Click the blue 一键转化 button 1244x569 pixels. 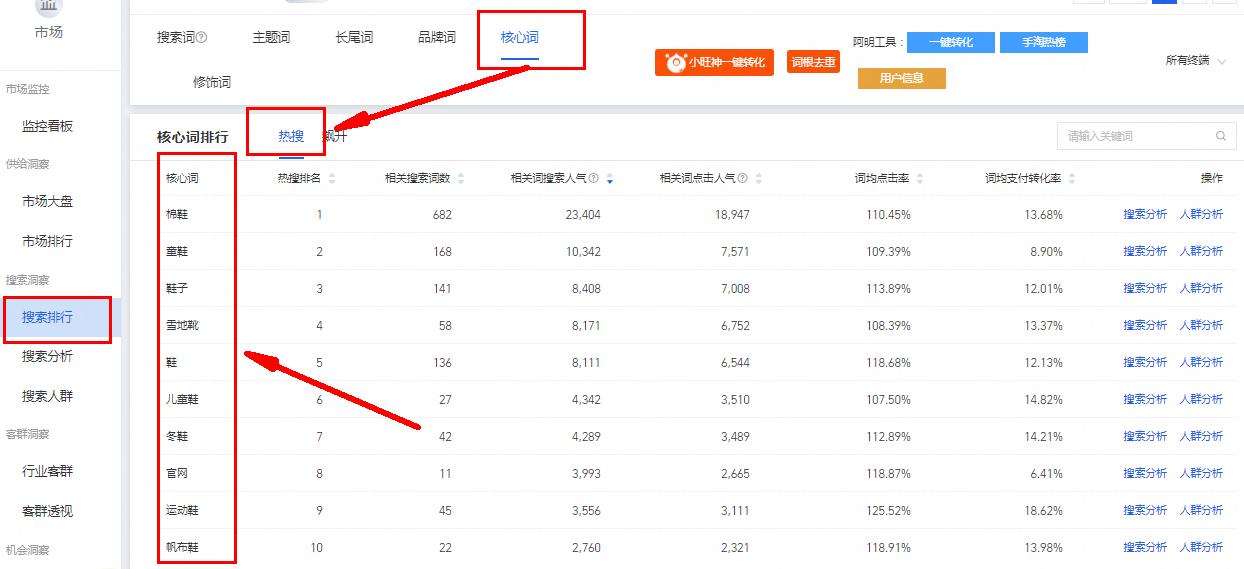point(952,43)
